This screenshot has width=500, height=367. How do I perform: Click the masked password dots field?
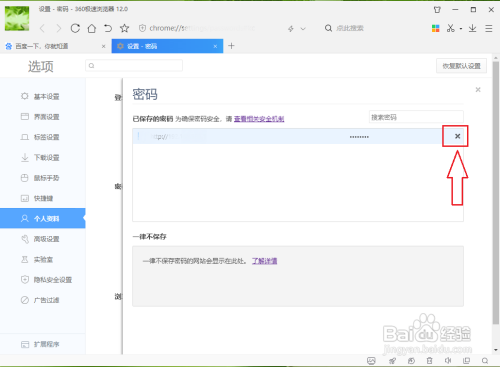tap(359, 137)
